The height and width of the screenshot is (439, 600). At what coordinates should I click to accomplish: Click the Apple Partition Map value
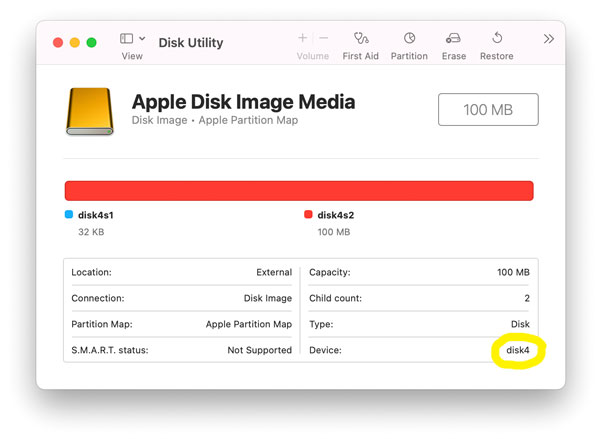pos(248,325)
